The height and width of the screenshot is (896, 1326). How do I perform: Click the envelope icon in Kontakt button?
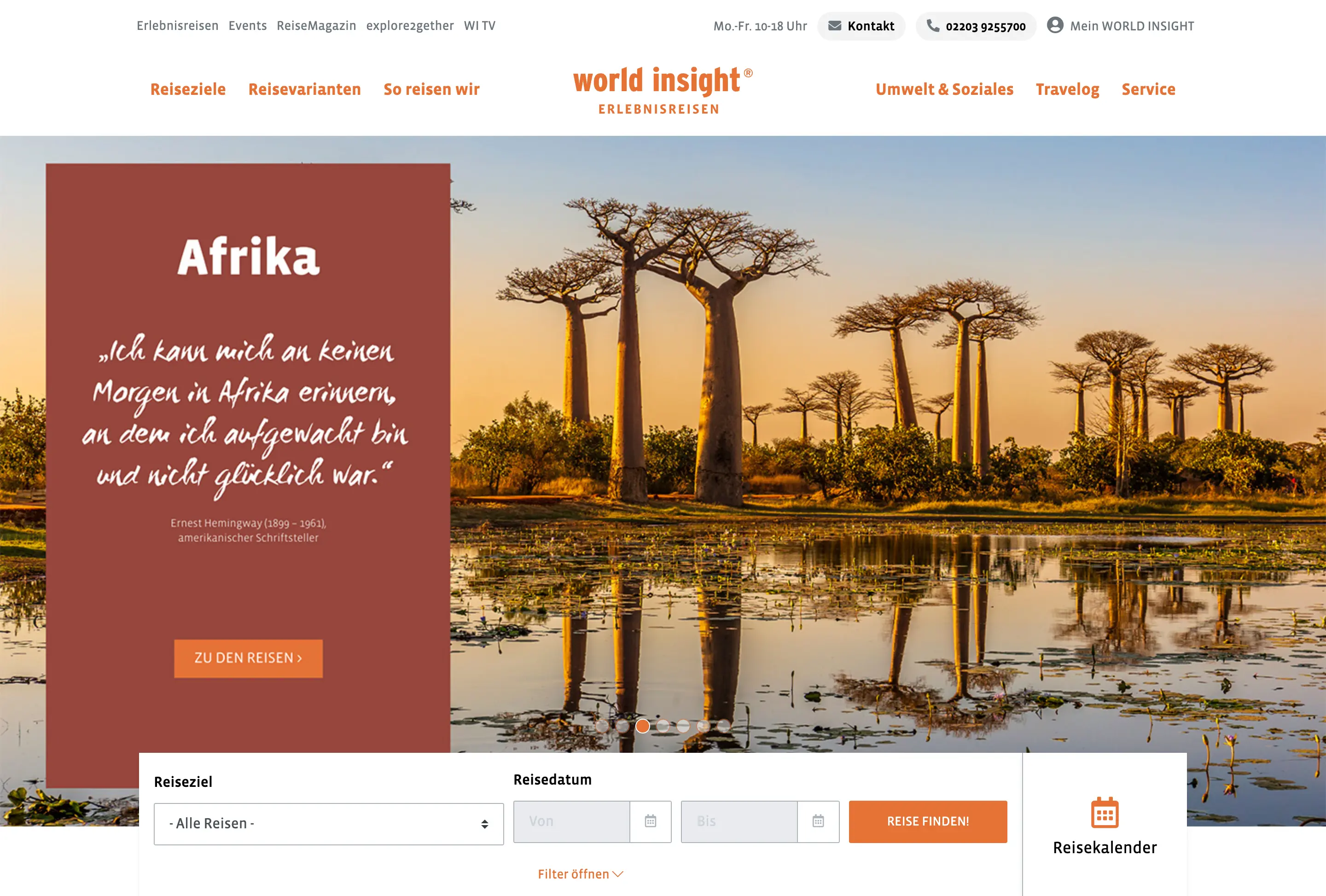pyautogui.click(x=834, y=26)
